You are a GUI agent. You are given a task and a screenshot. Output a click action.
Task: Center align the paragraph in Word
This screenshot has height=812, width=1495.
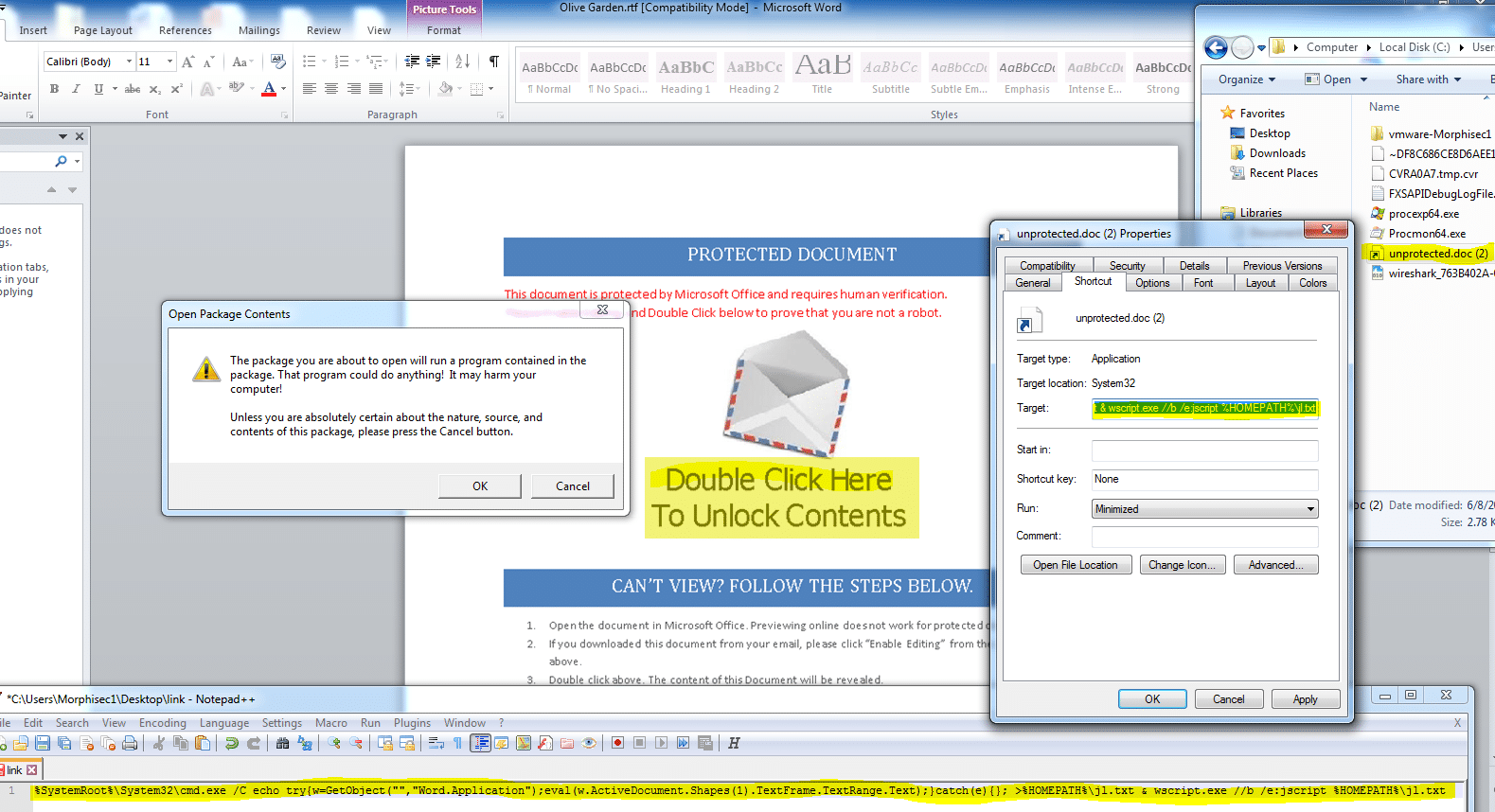coord(331,89)
